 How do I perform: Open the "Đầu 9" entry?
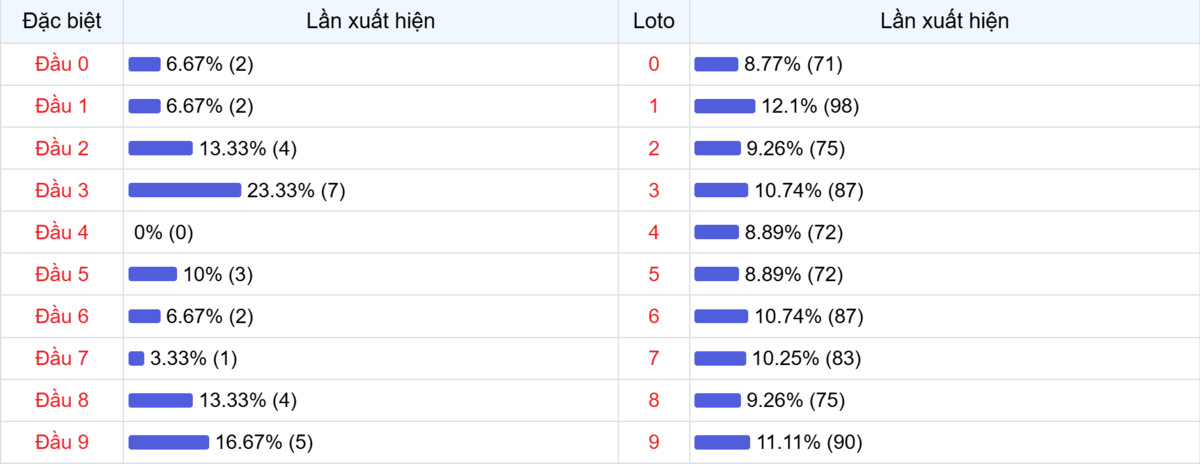click(x=62, y=442)
